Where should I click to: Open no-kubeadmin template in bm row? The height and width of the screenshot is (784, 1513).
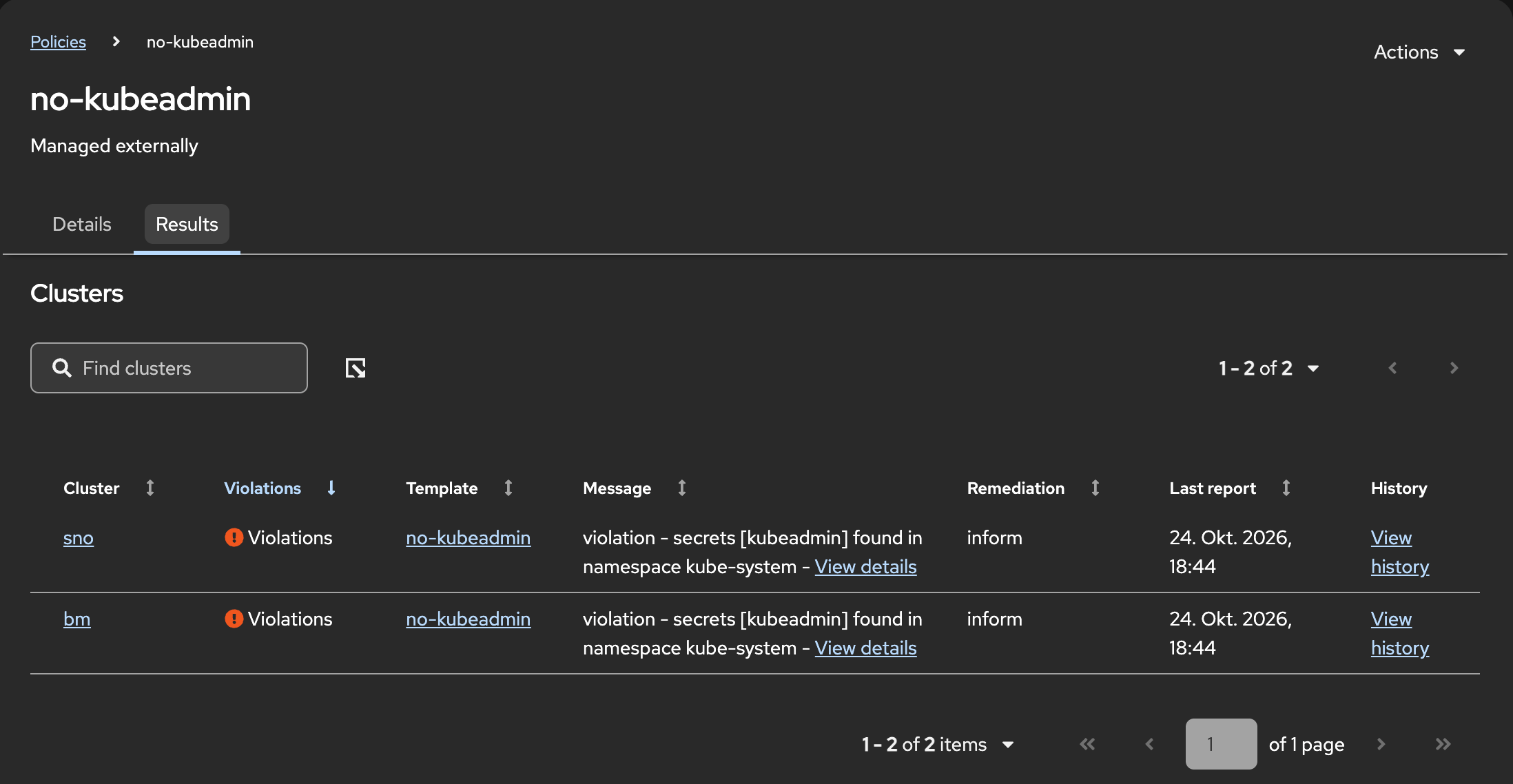[x=468, y=620]
